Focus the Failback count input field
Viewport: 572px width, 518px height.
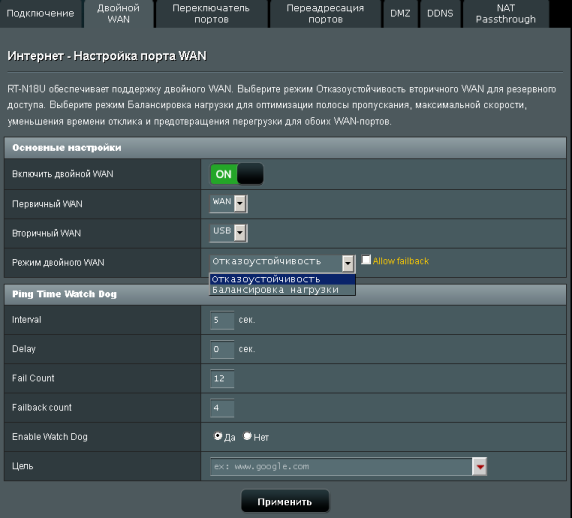pos(222,408)
